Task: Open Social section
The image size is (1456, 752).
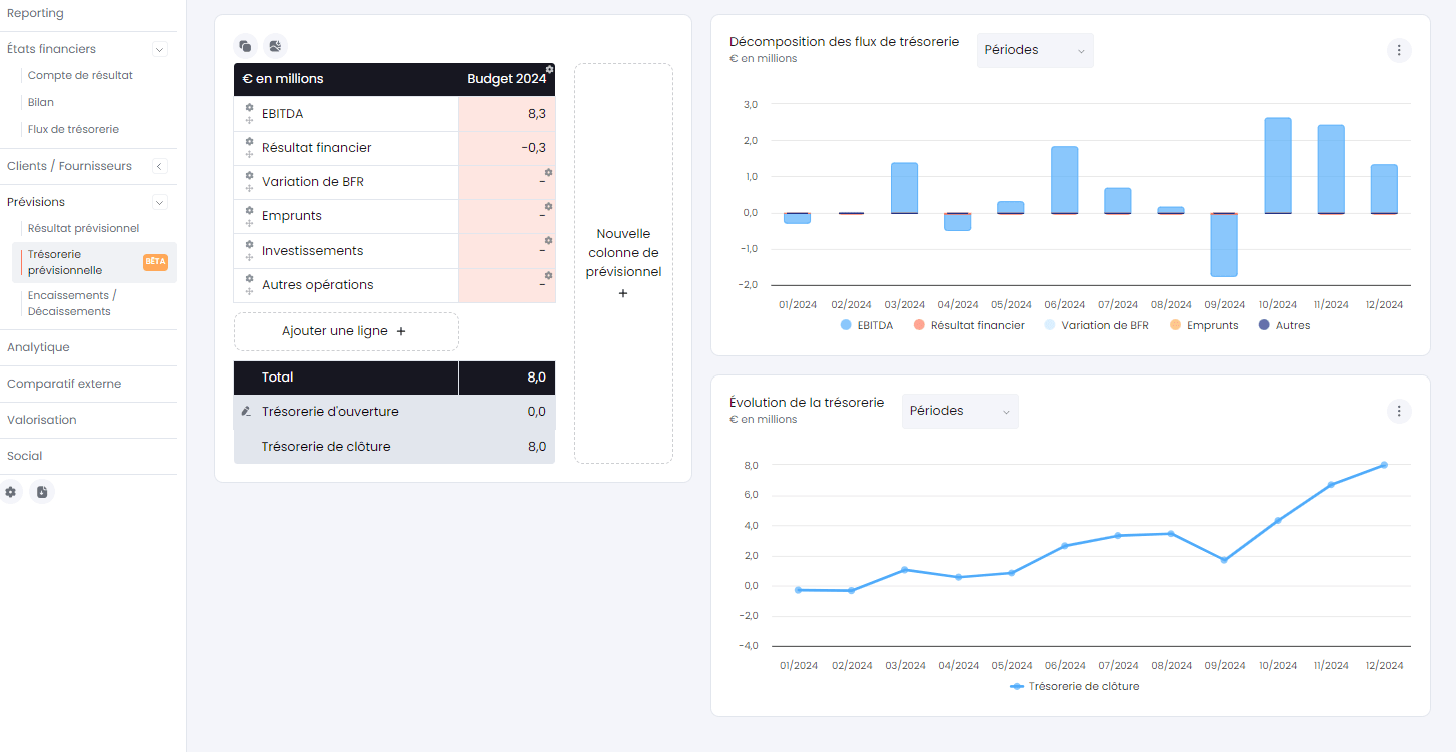Action: point(25,456)
